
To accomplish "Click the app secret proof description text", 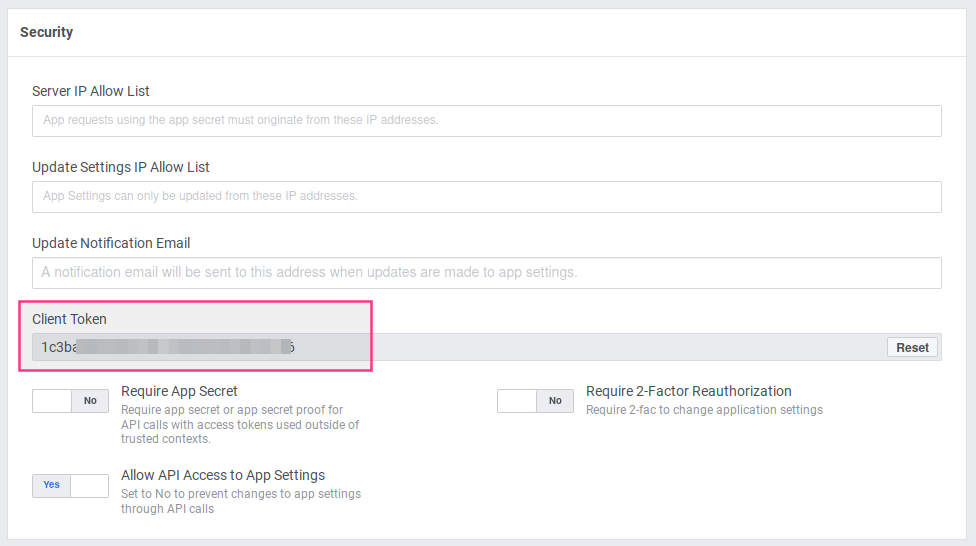I will (x=239, y=424).
